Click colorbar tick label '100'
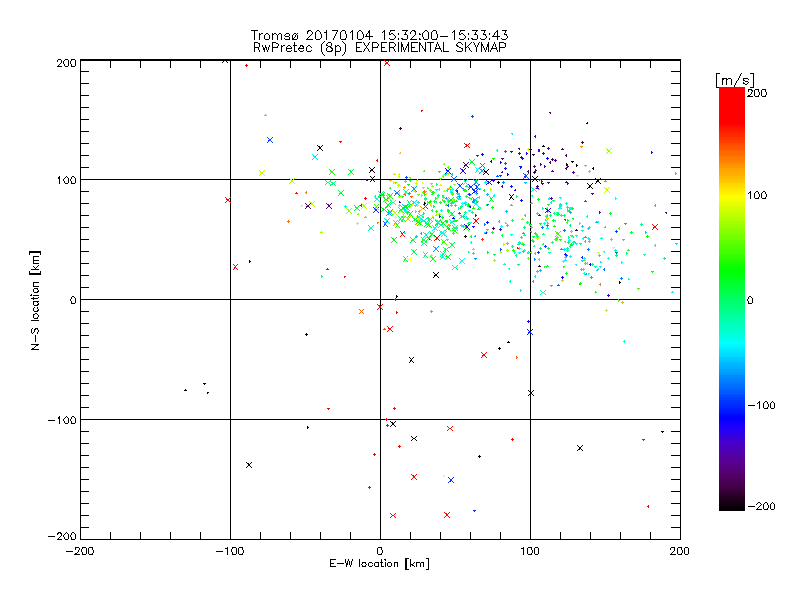Viewport: 800px width, 600px height. [x=757, y=195]
